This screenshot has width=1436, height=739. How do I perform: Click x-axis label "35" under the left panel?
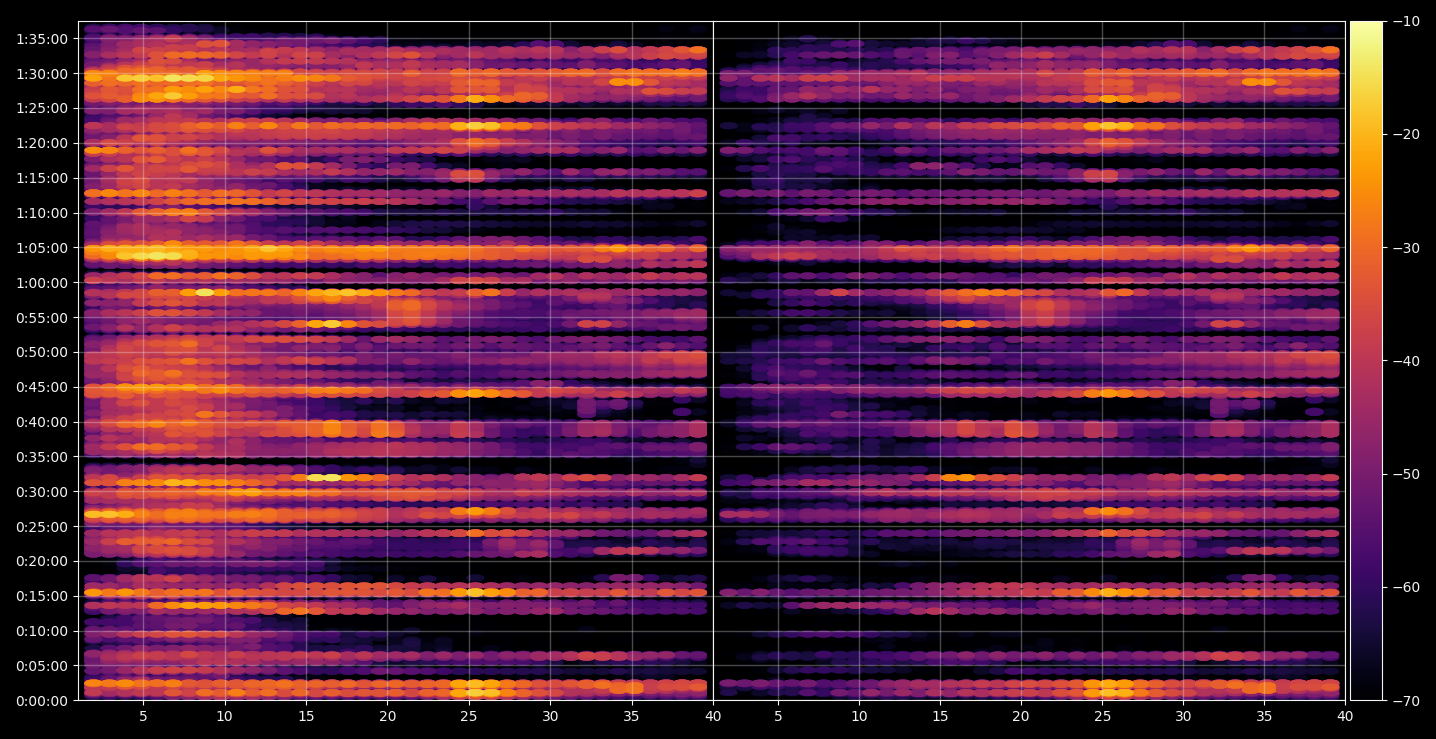[632, 717]
